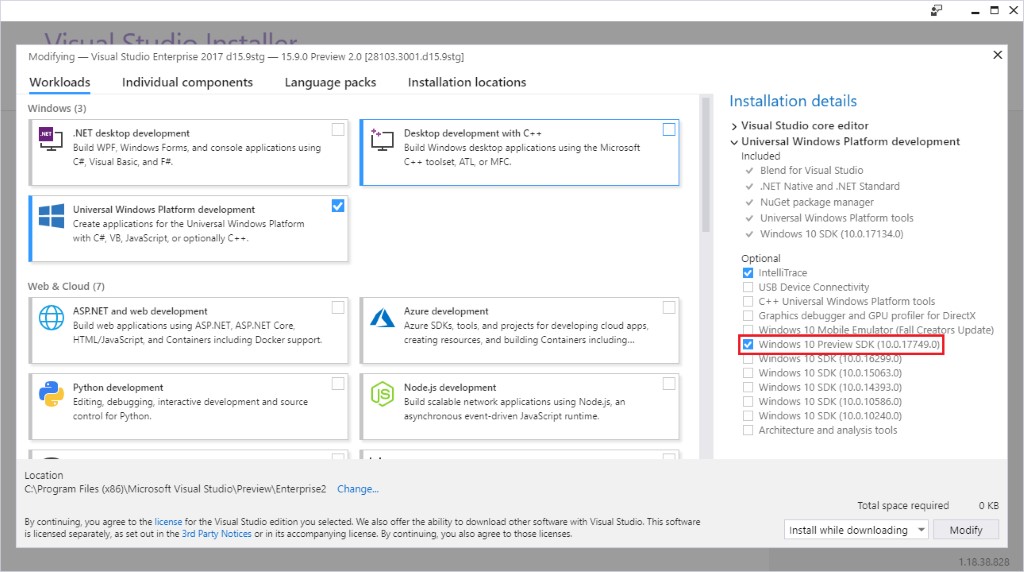
Task: Expand Visual Studio core editor details
Action: pos(734,126)
